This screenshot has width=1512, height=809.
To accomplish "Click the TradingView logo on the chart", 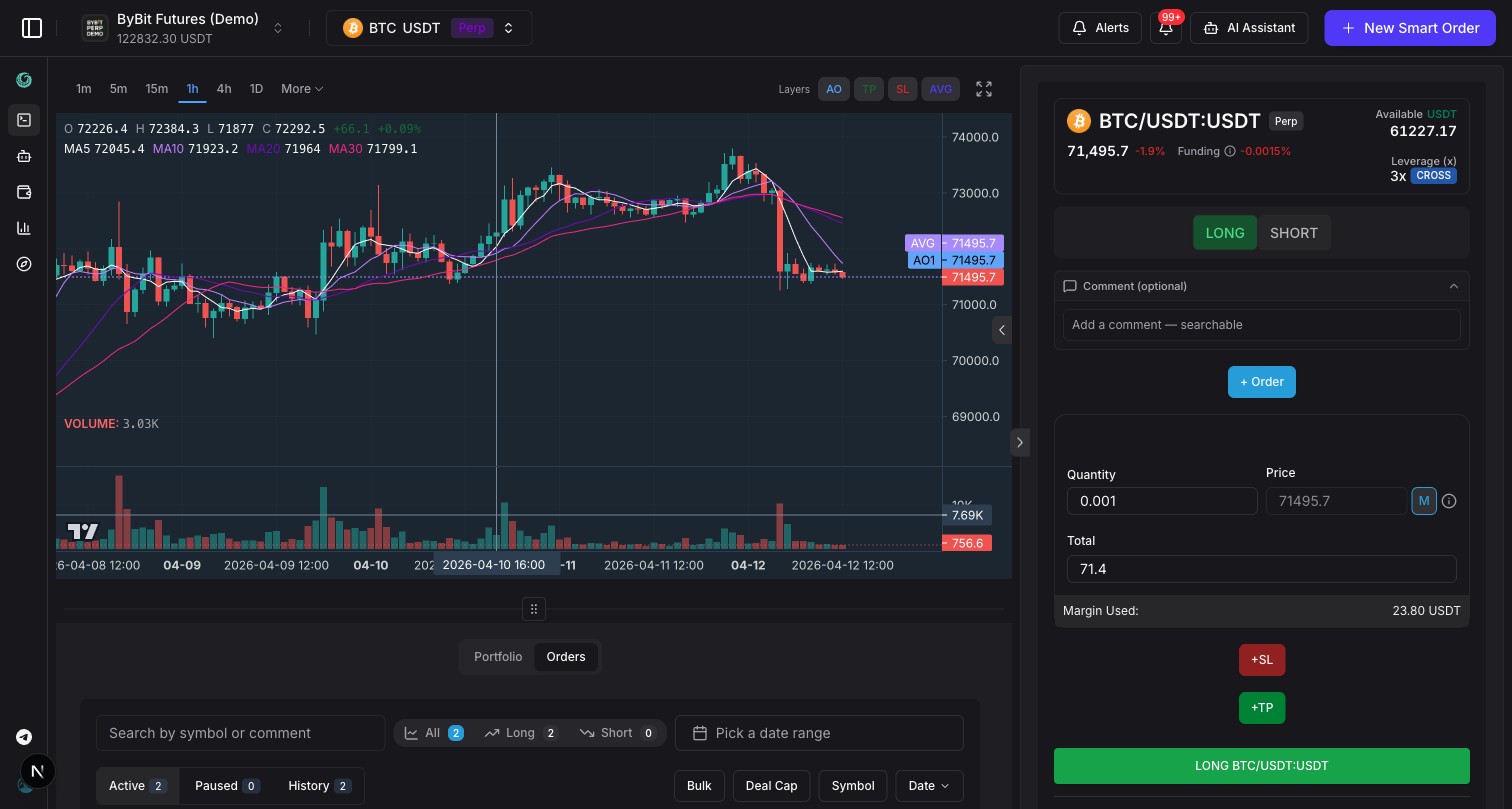I will coord(83,532).
